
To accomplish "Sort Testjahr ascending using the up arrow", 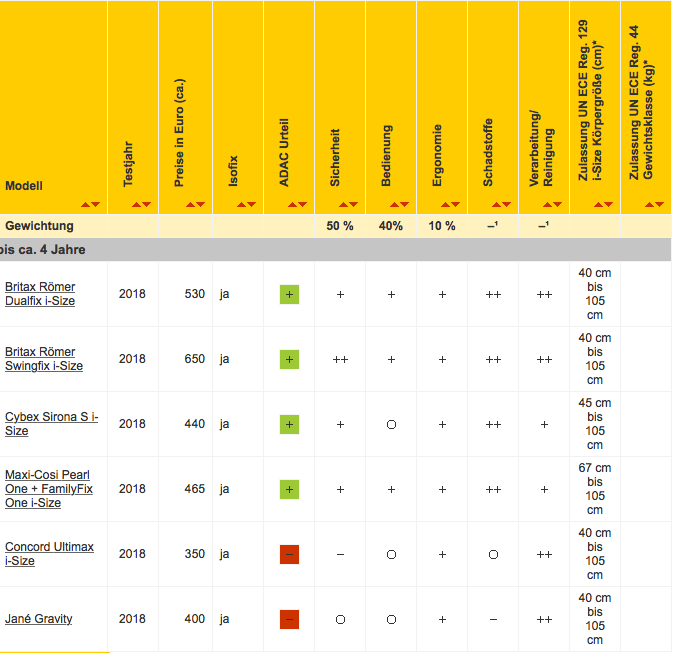I will [x=136, y=204].
